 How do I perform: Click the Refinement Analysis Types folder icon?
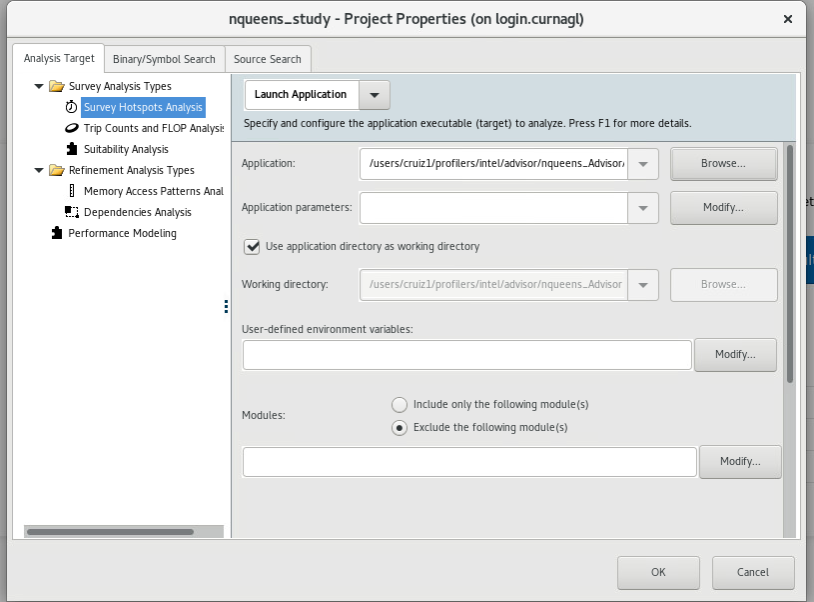(x=56, y=170)
